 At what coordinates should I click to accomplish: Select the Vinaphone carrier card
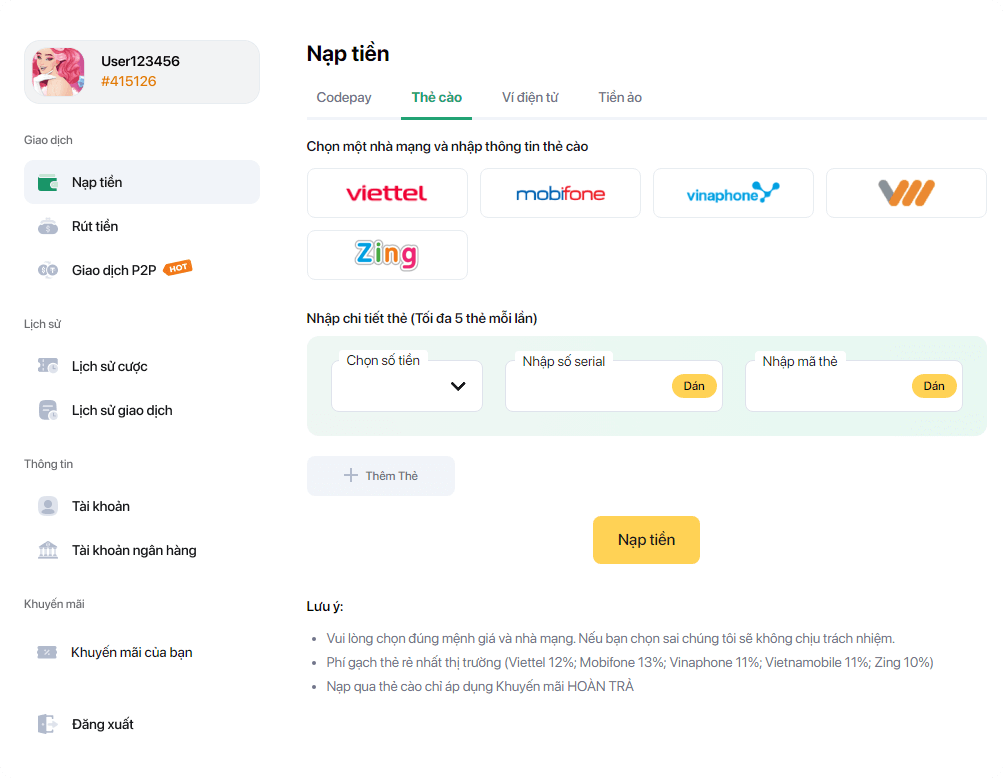pos(733,193)
